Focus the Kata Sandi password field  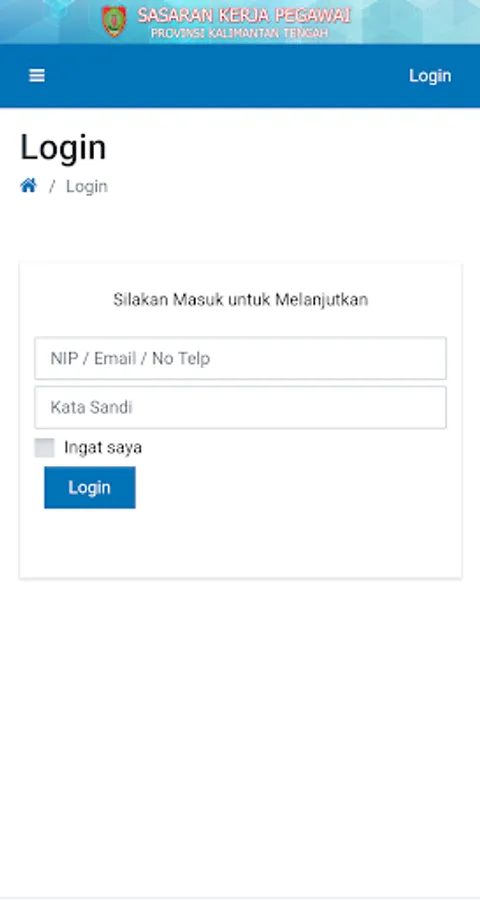240,408
